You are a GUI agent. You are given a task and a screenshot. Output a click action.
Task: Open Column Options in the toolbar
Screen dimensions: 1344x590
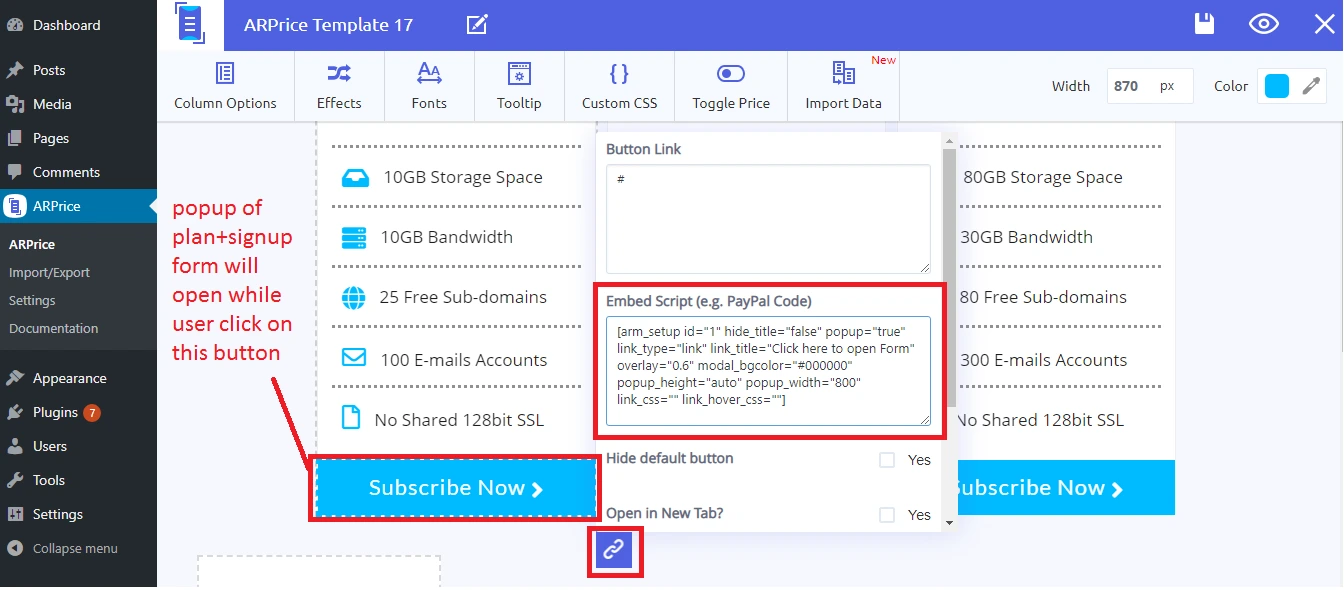[225, 86]
